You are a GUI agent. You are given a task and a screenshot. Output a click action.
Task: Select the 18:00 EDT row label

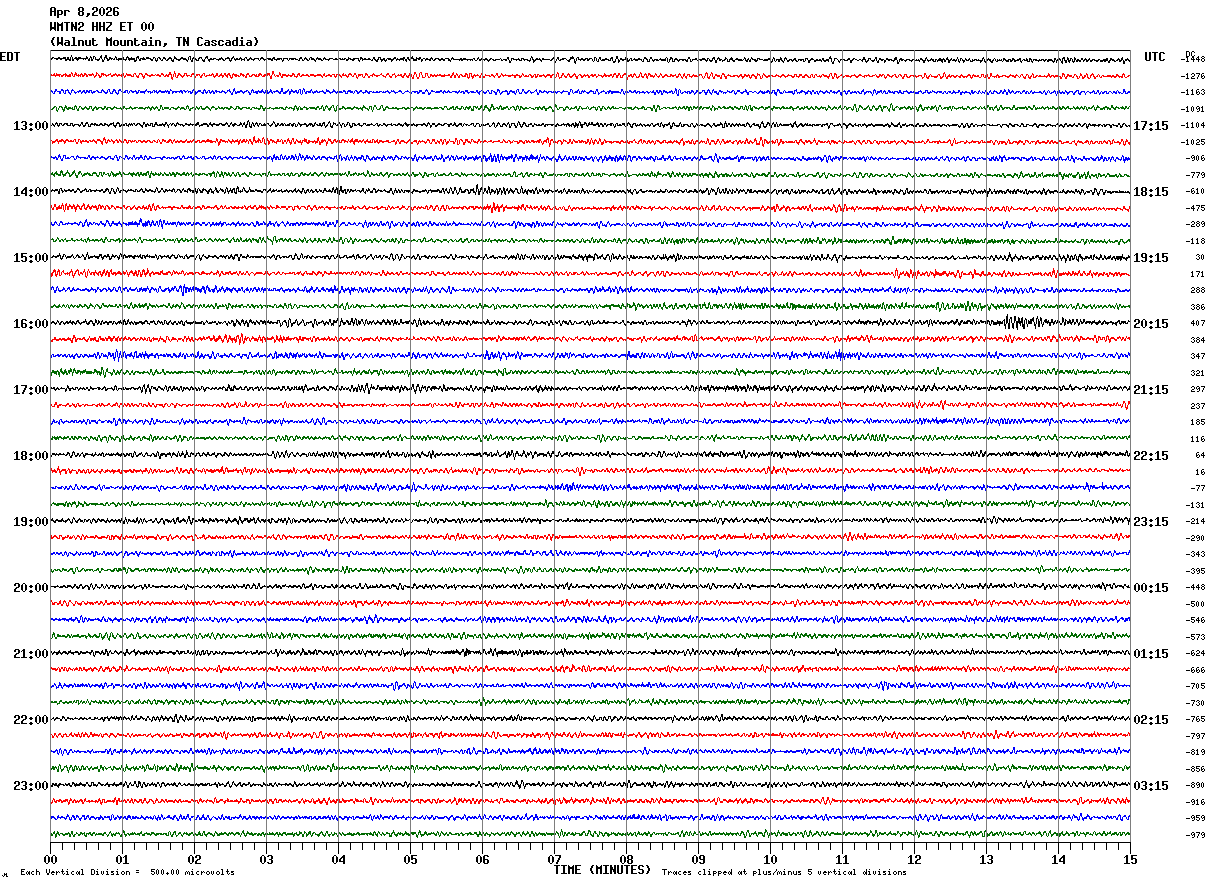(30, 456)
